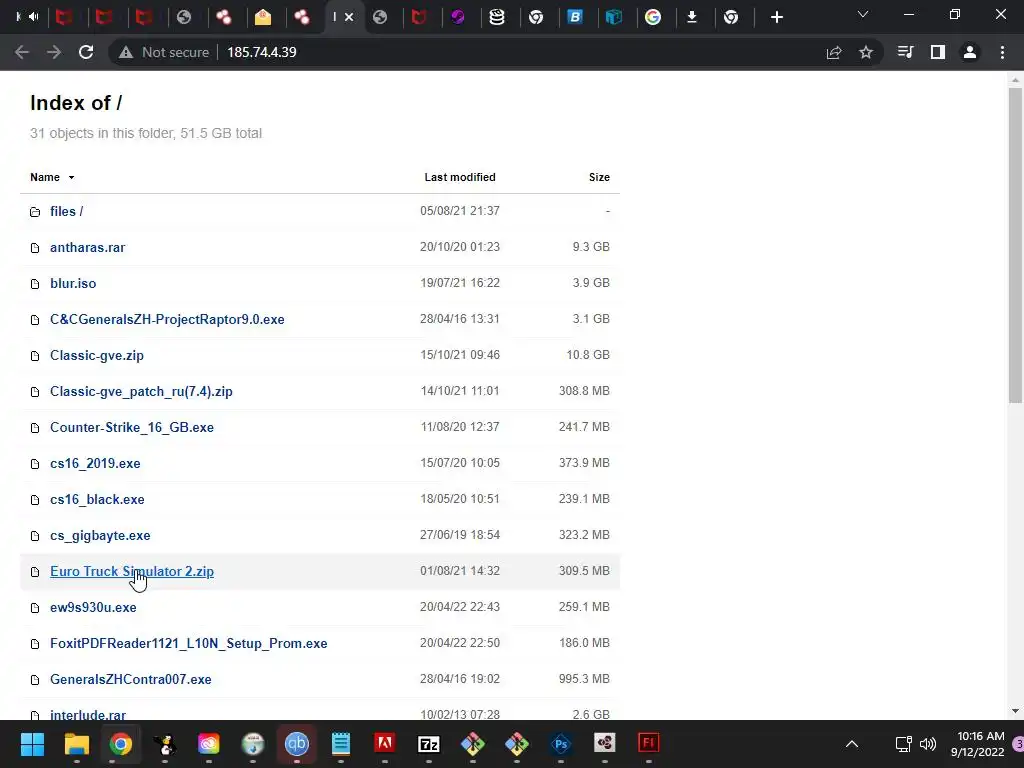Switch to the purple globe icon tab

458,17
